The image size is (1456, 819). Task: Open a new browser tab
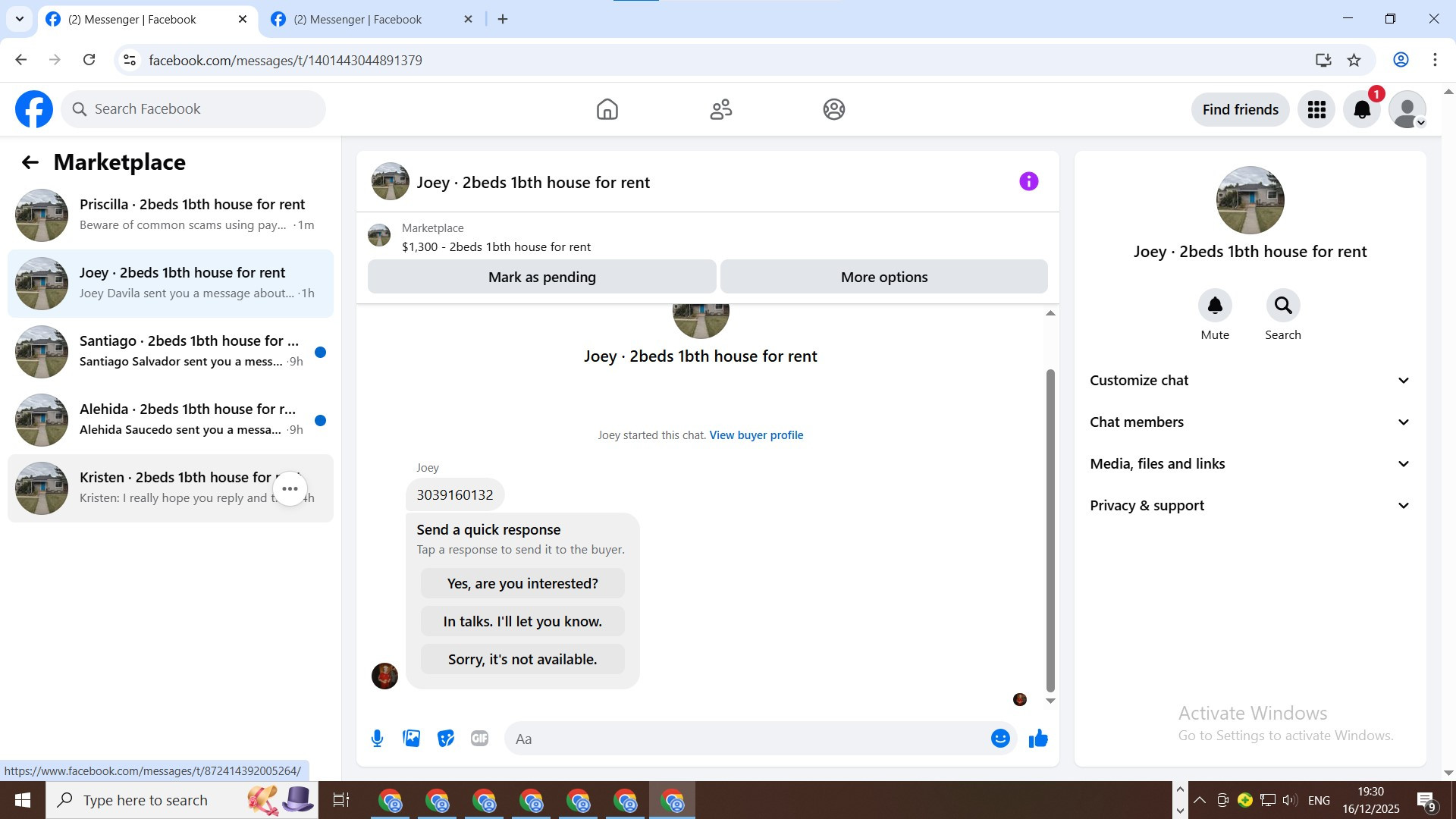tap(503, 20)
